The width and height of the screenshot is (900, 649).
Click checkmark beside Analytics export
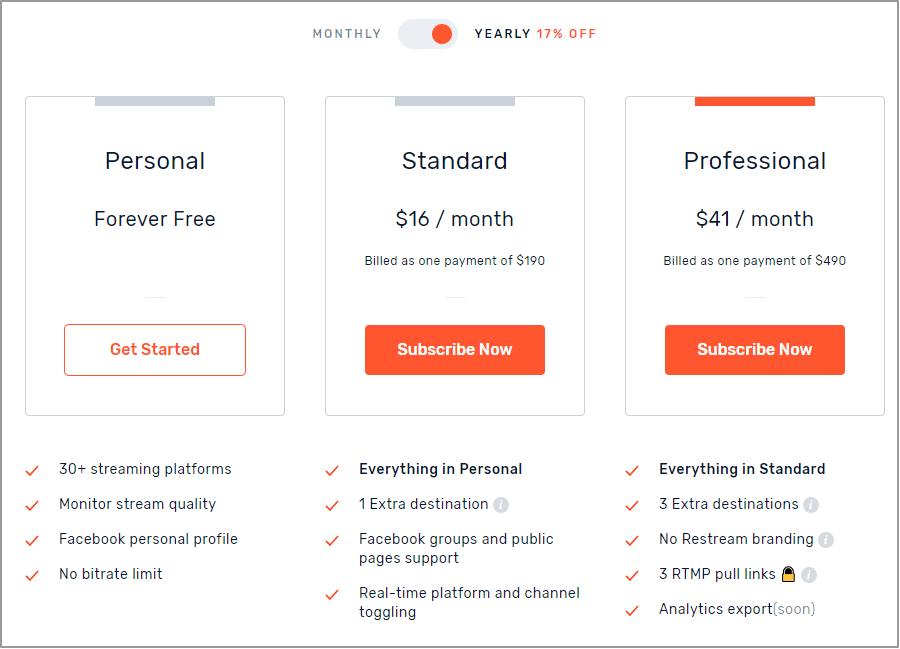(632, 611)
